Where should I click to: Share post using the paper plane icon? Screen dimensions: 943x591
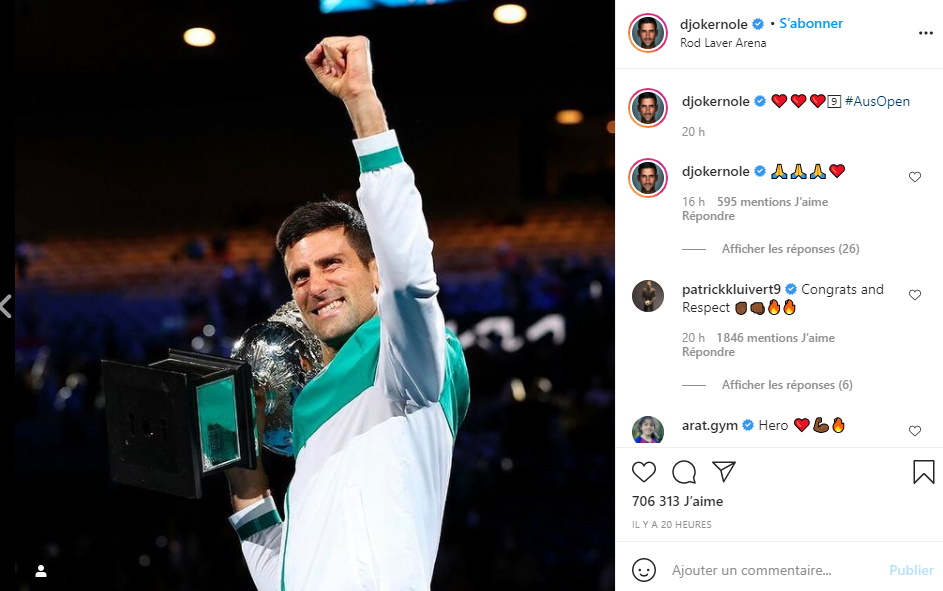(723, 472)
